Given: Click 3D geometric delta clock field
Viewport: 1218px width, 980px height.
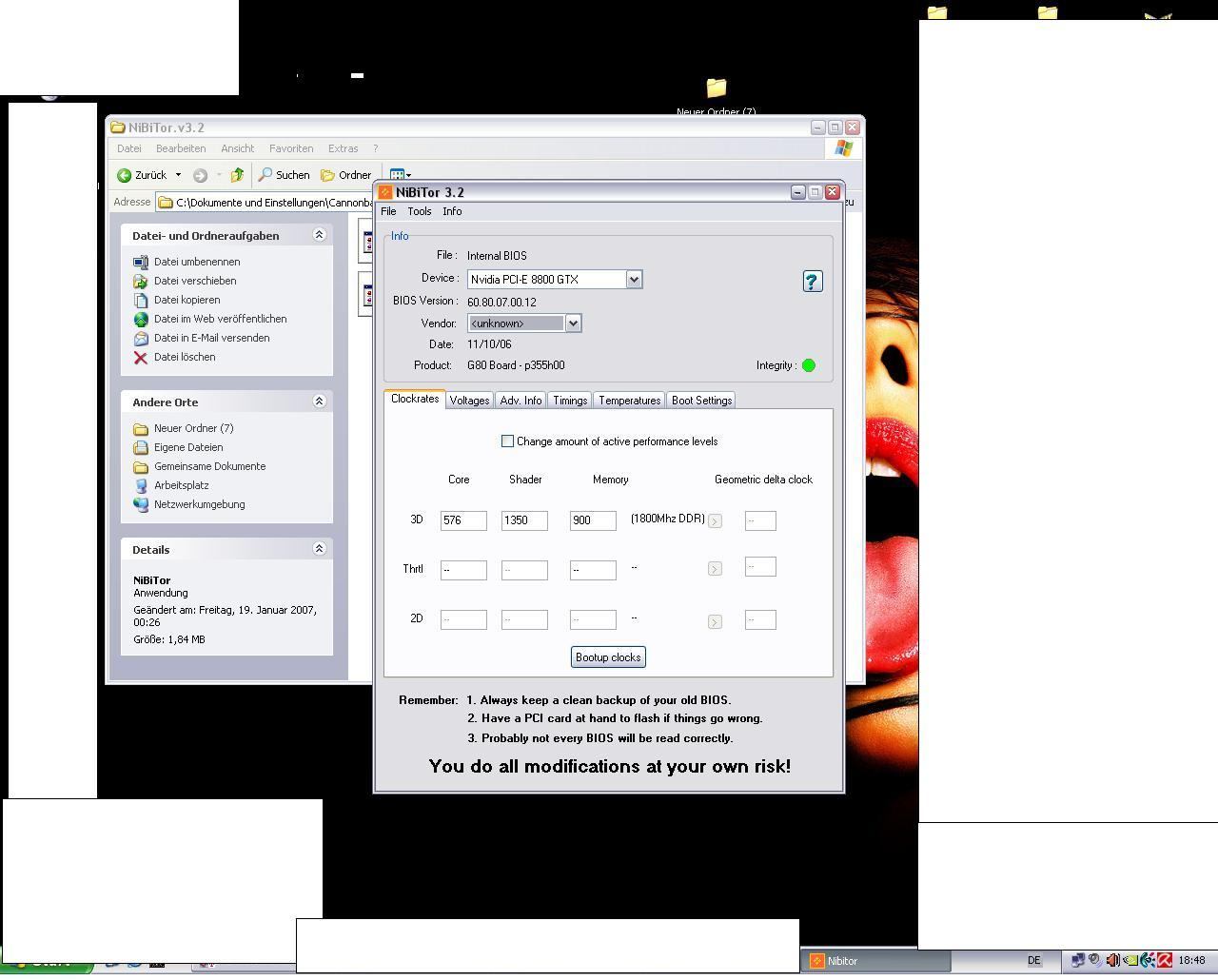Looking at the screenshot, I should 760,520.
